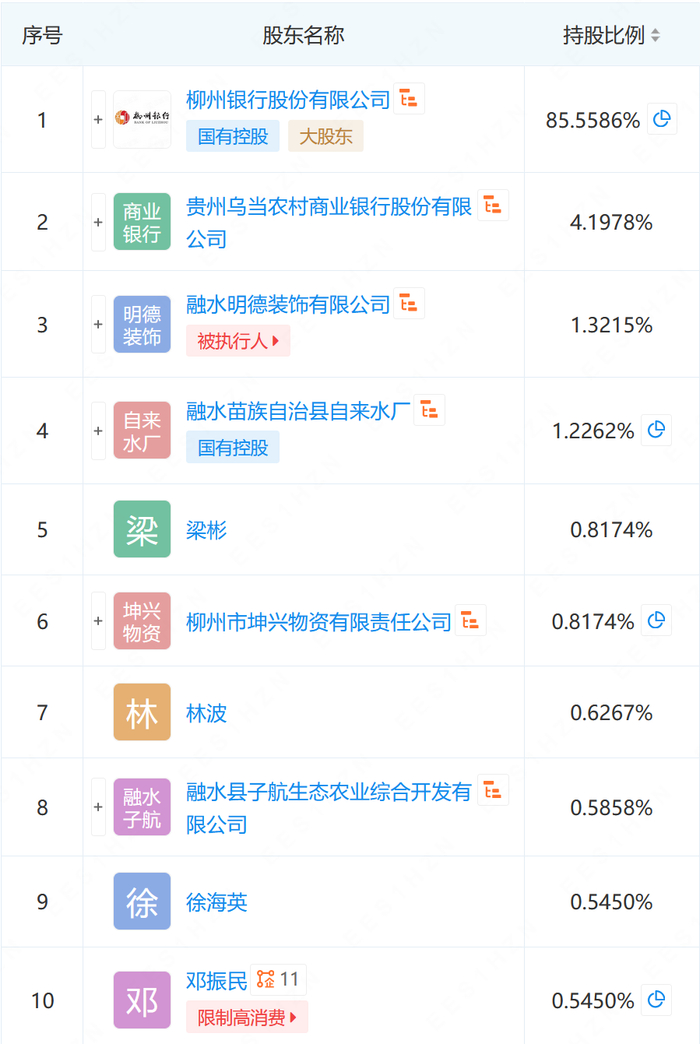Open shareholder 梁彬 profile link
The height and width of the screenshot is (1044, 700).
(x=206, y=530)
